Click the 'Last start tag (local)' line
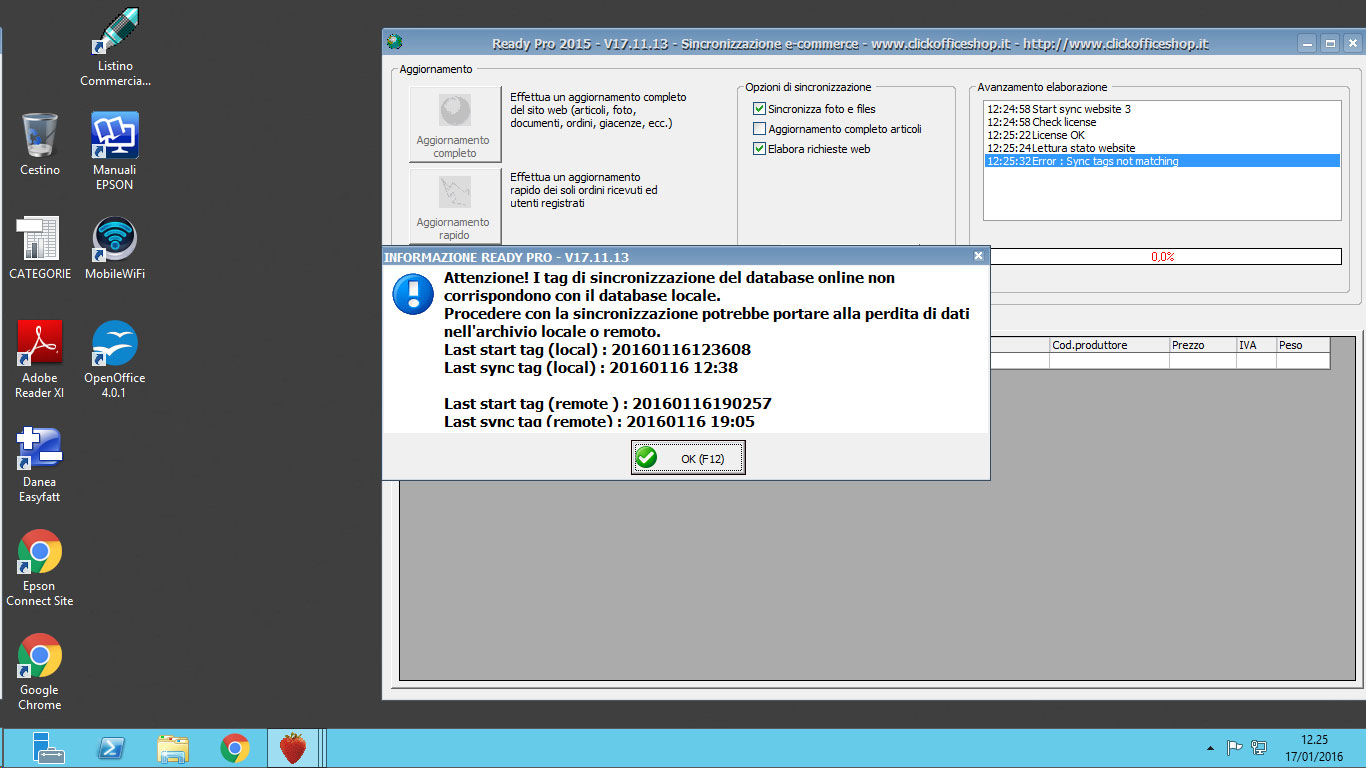 pos(597,350)
